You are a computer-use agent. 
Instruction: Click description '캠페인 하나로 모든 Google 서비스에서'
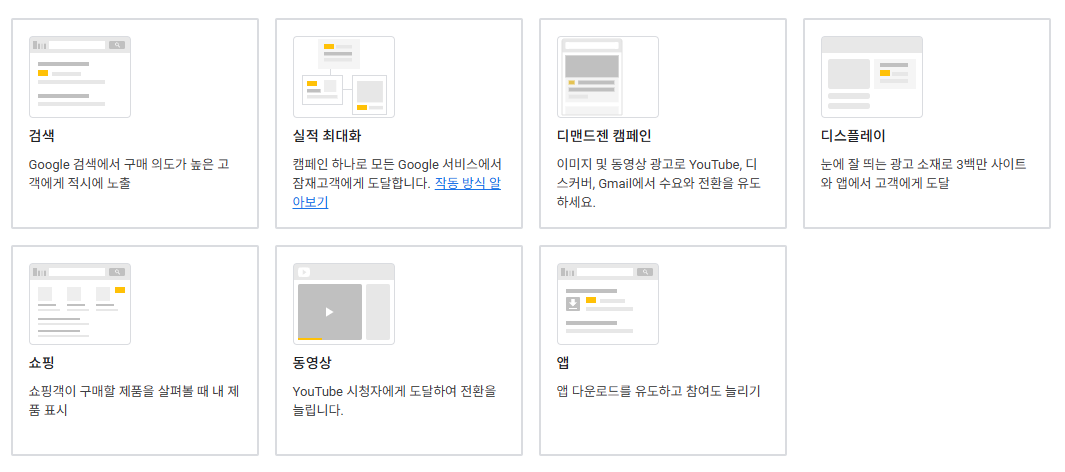397,164
